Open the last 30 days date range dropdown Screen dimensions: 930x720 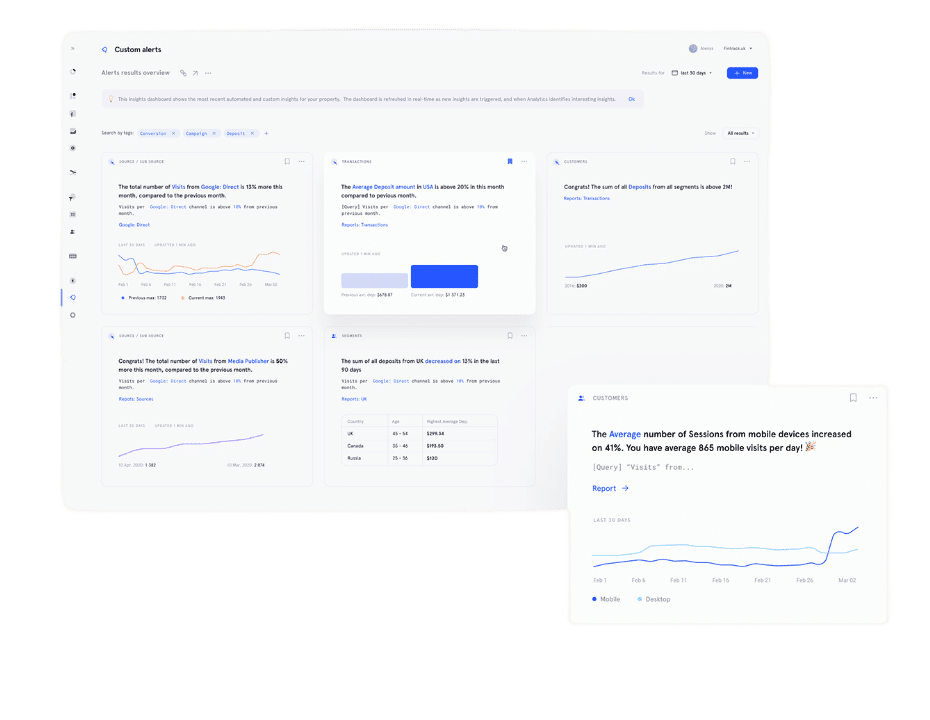[693, 73]
